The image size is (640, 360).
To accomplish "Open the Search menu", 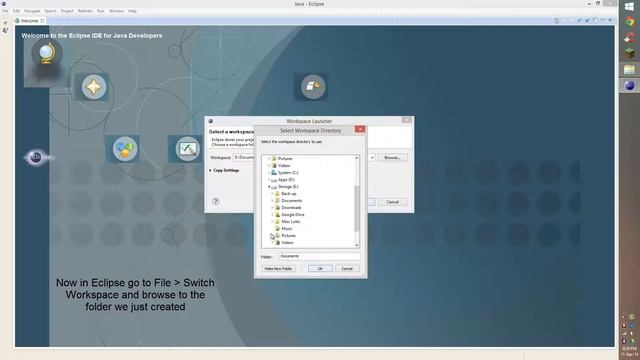I will [50, 11].
